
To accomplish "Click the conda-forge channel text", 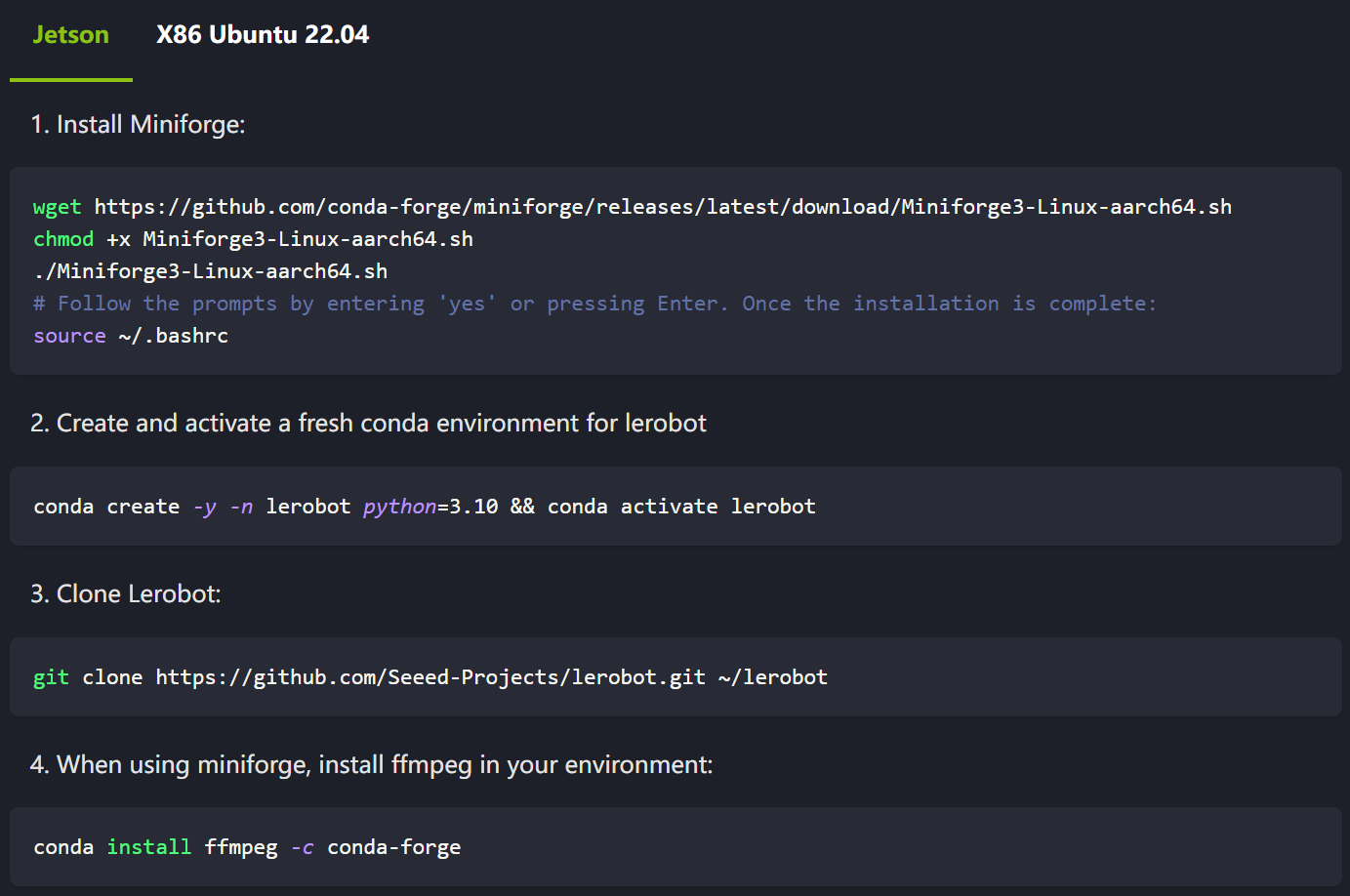I will (394, 847).
